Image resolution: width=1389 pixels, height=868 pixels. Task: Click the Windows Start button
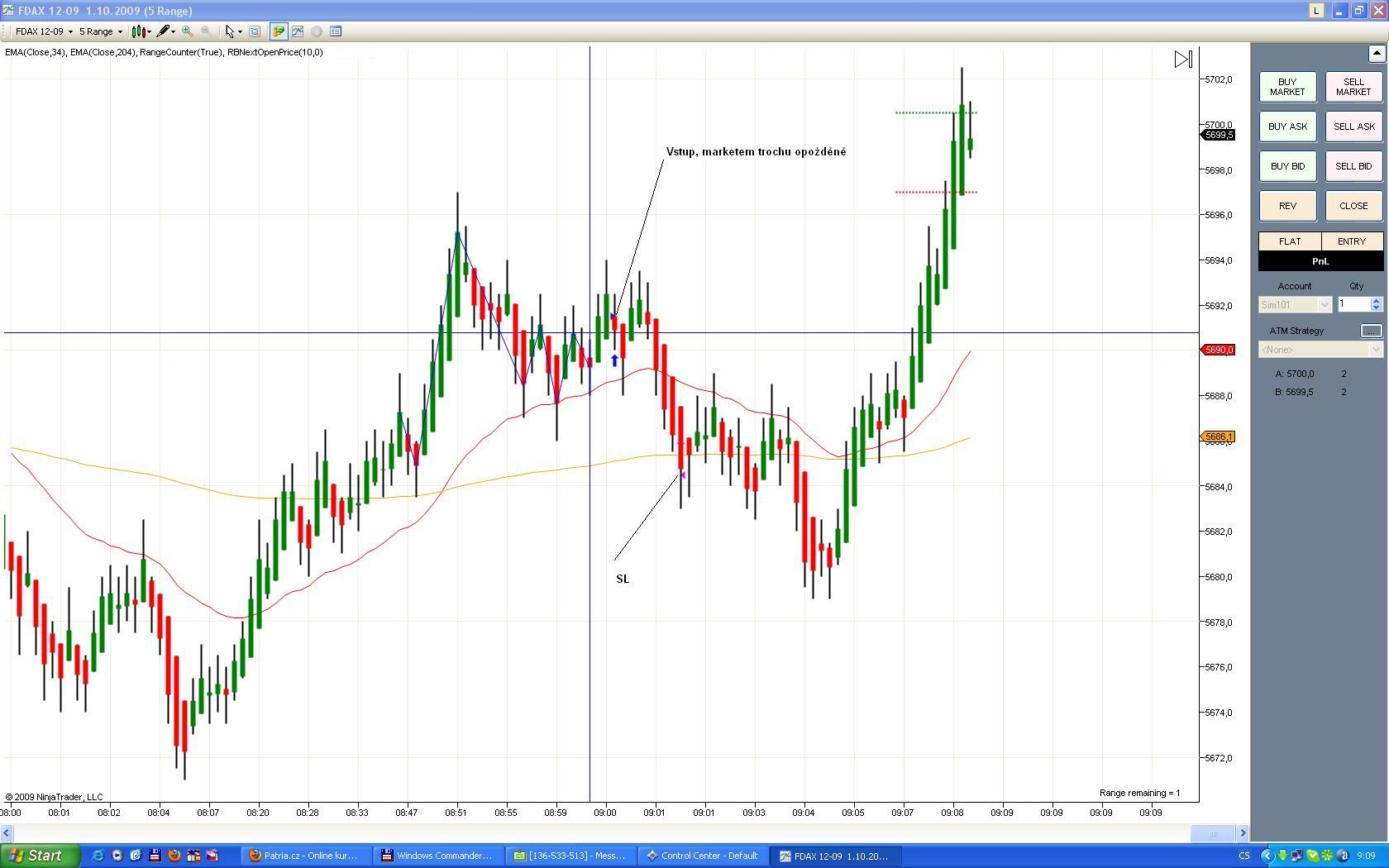click(x=40, y=856)
